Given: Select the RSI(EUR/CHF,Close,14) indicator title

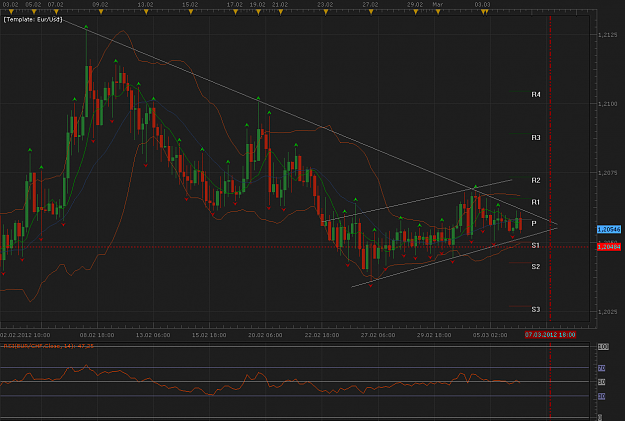Looking at the screenshot, I should coord(49,346).
